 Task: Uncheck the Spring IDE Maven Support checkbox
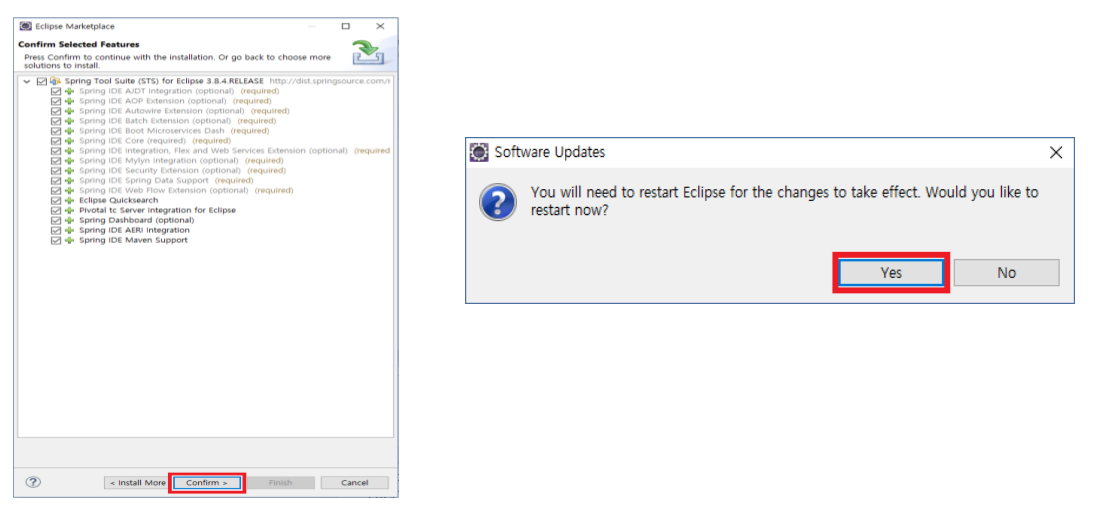[56, 240]
